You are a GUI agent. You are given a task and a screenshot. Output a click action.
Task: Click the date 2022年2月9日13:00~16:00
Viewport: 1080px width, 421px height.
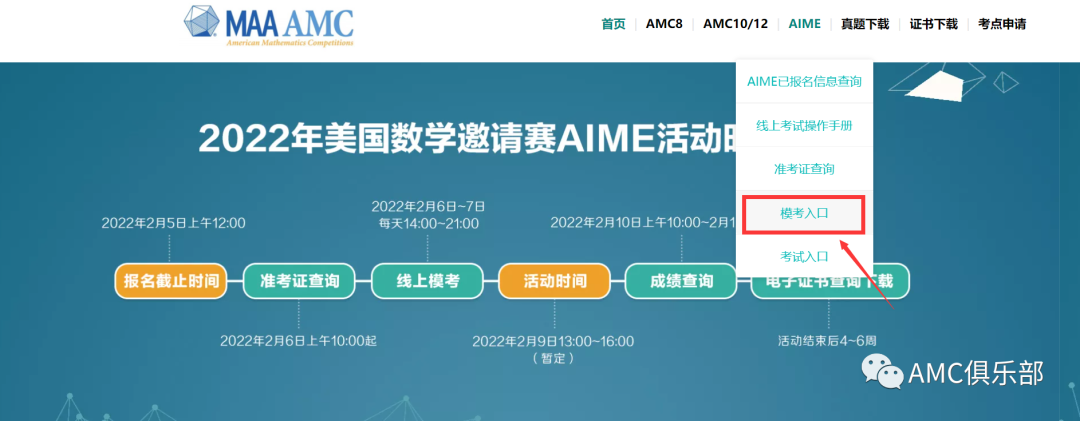(553, 341)
